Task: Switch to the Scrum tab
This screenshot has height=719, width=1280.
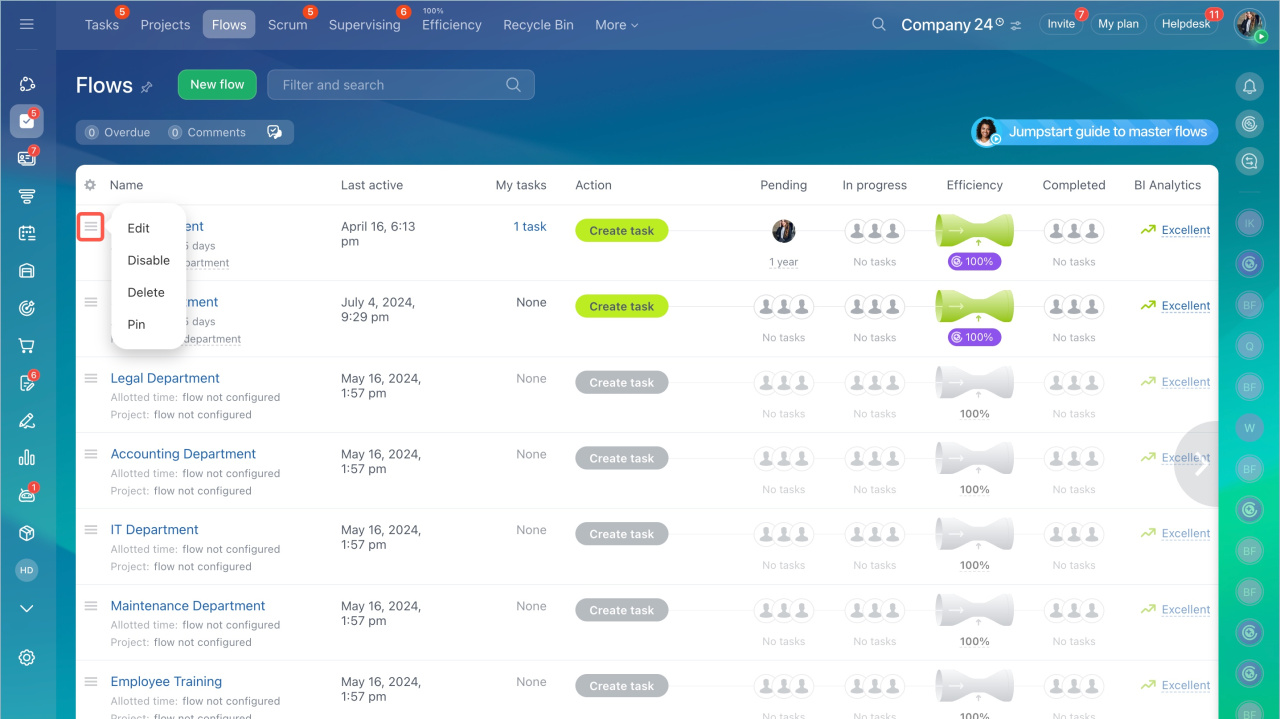Action: 288,25
